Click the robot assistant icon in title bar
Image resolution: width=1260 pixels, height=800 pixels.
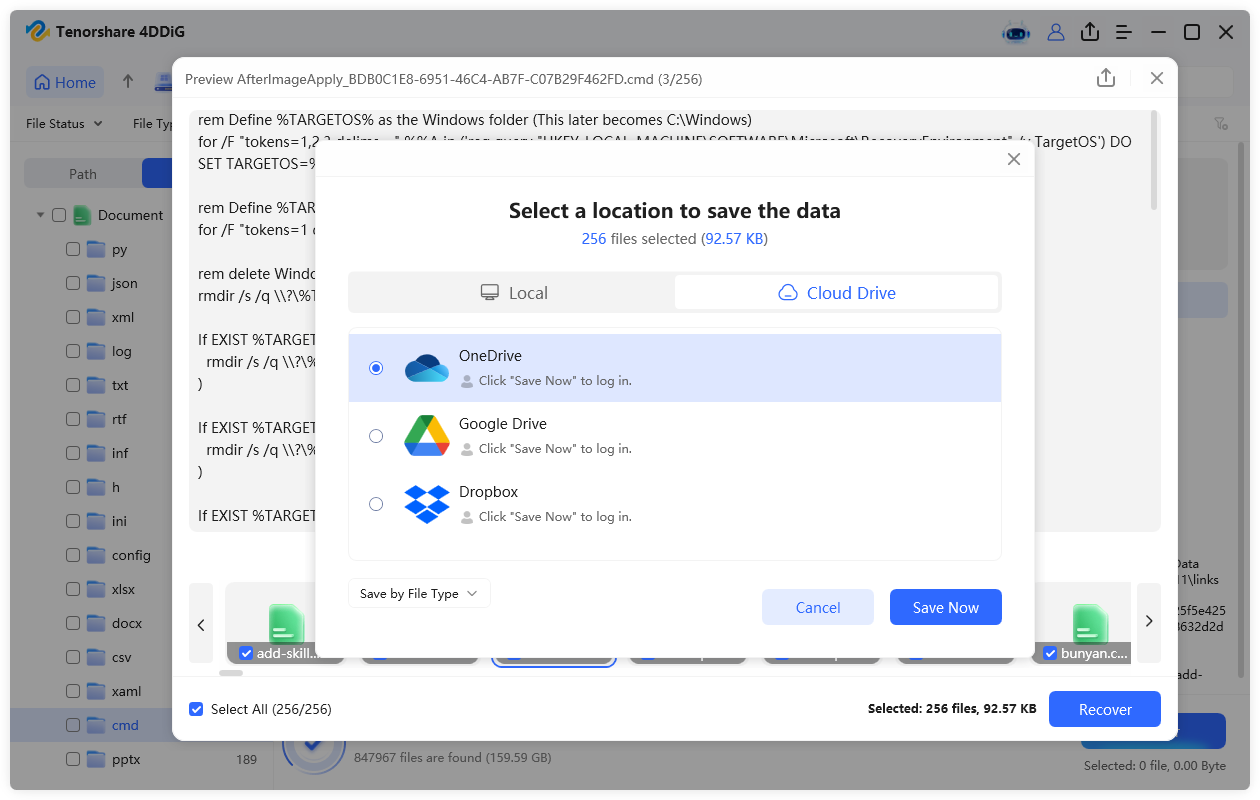[1016, 32]
